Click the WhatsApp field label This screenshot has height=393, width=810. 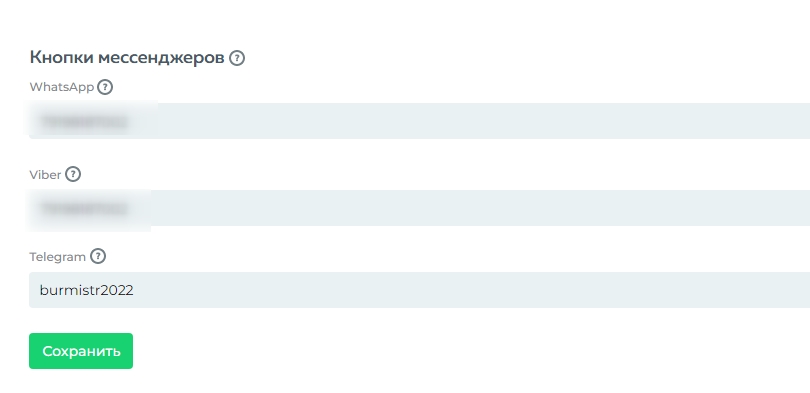pyautogui.click(x=61, y=87)
